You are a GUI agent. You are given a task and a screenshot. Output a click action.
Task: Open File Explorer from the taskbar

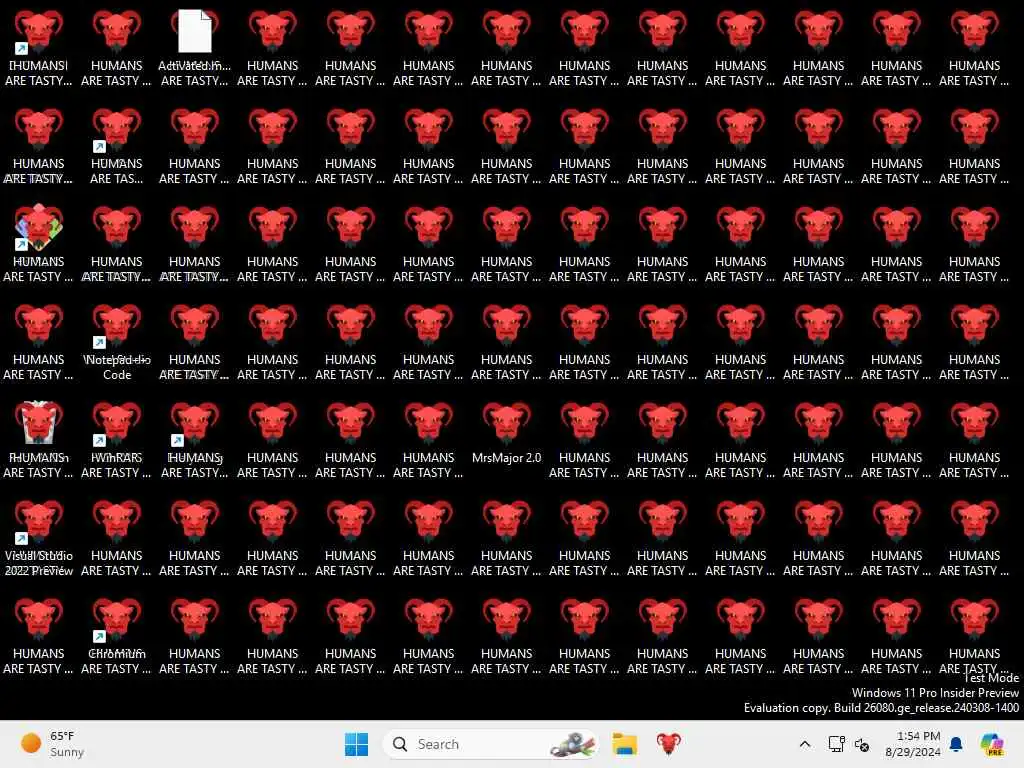click(624, 744)
